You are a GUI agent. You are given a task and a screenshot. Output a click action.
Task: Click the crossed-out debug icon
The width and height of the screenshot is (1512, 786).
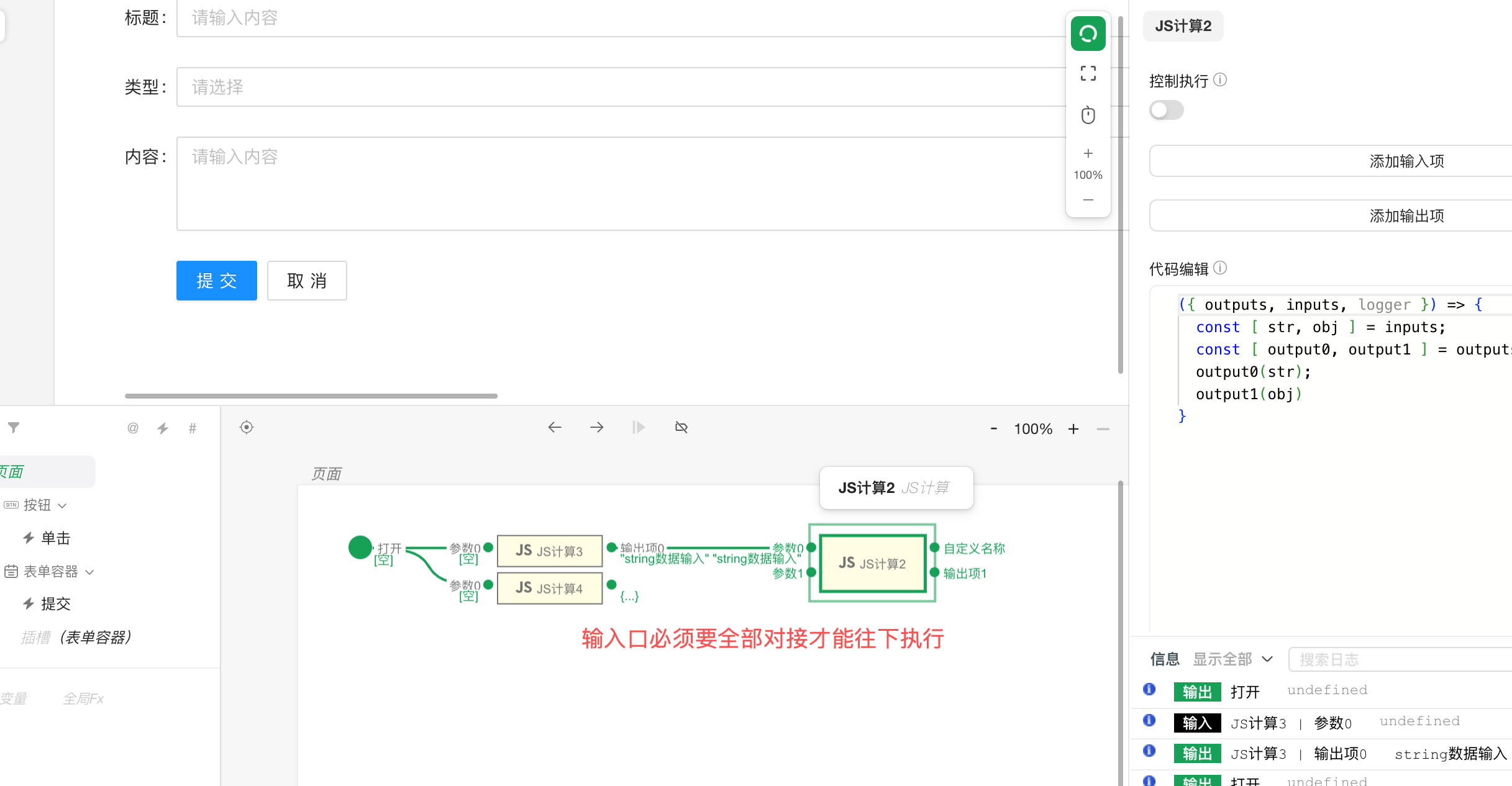pyautogui.click(x=681, y=427)
